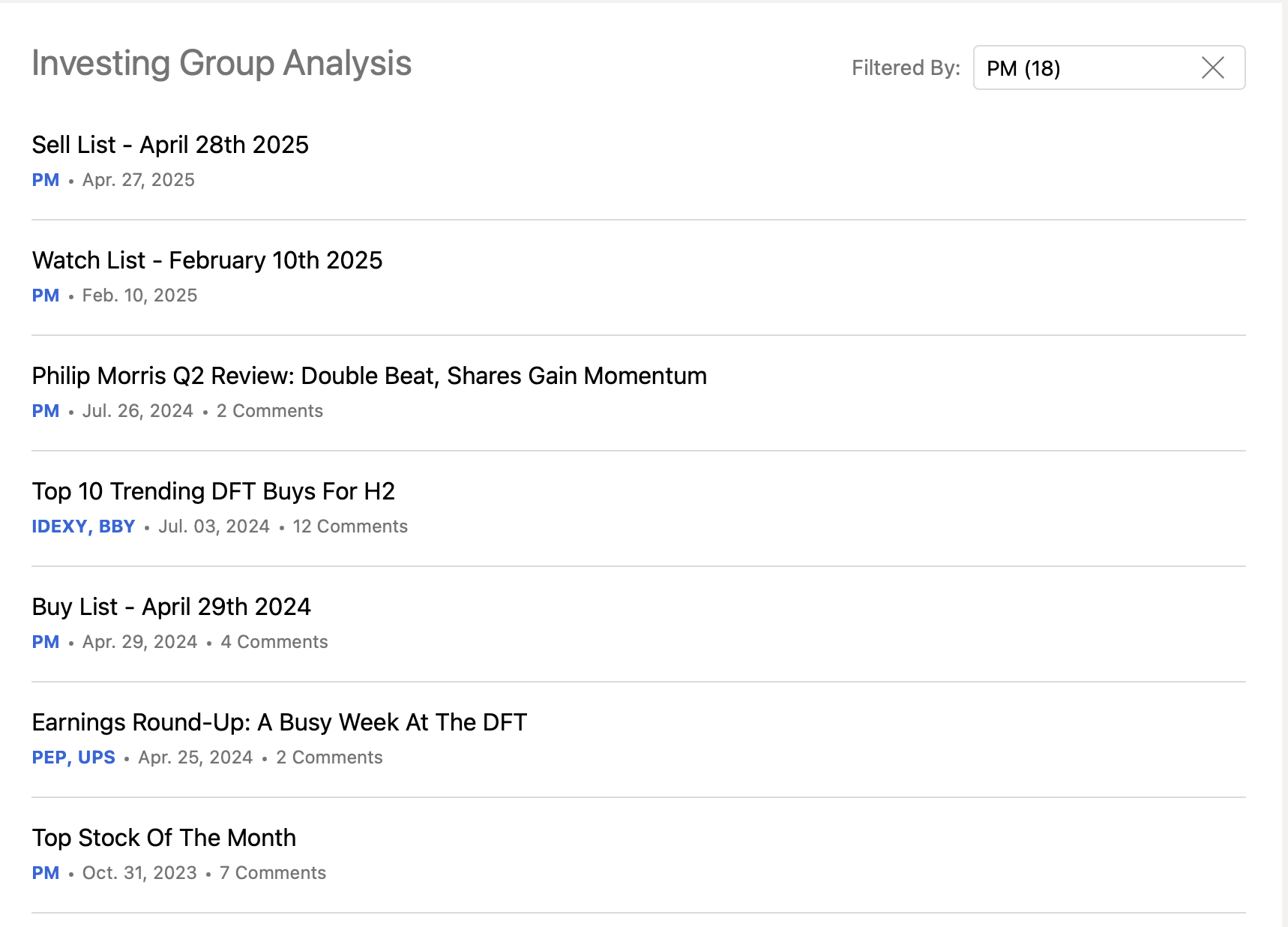Read the Philip Morris Q2 Review article
The image size is (1288, 927).
click(369, 376)
